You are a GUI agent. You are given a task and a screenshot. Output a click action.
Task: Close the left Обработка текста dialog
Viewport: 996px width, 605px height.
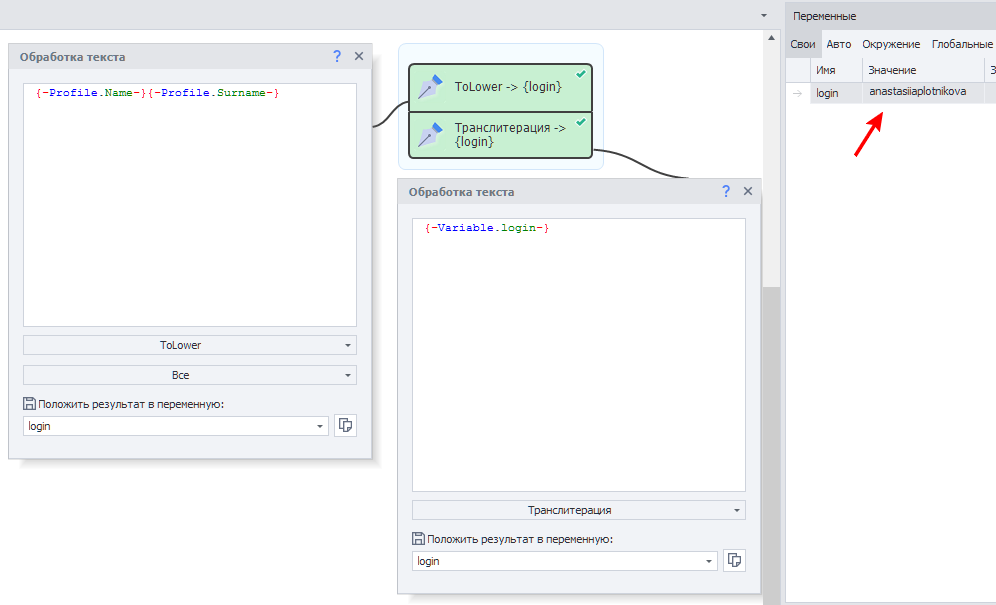(x=358, y=57)
